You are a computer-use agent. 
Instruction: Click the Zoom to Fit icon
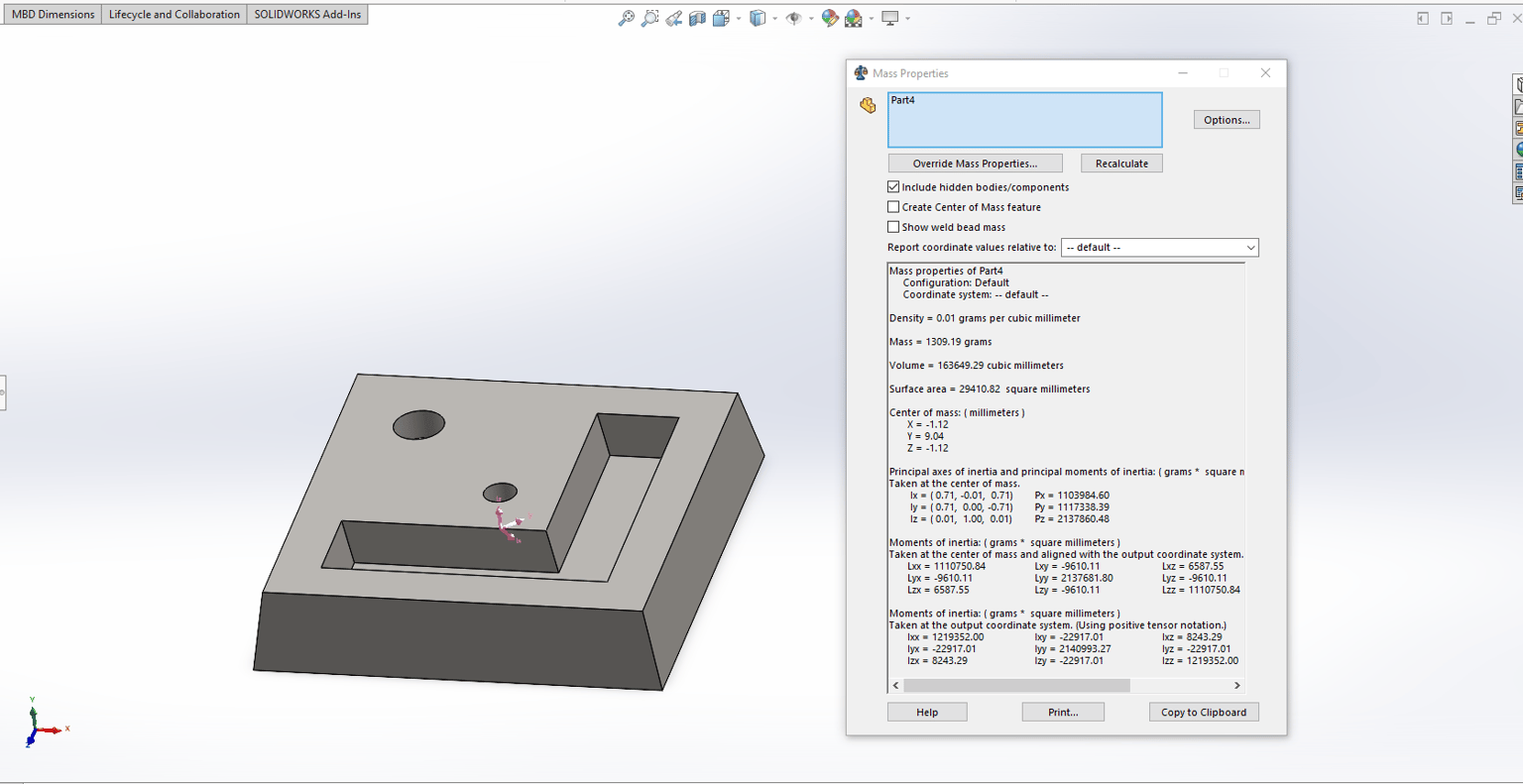(626, 18)
